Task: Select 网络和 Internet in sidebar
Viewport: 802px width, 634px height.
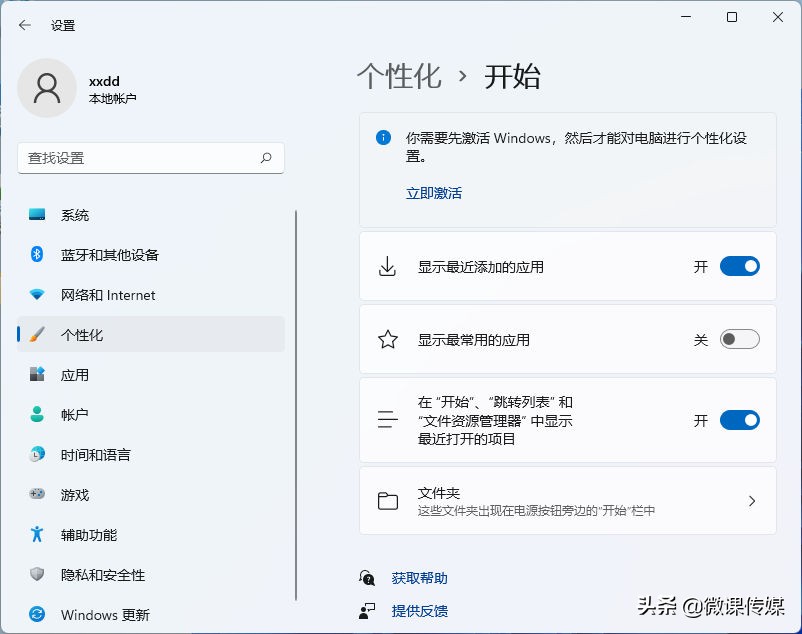Action: (x=151, y=295)
